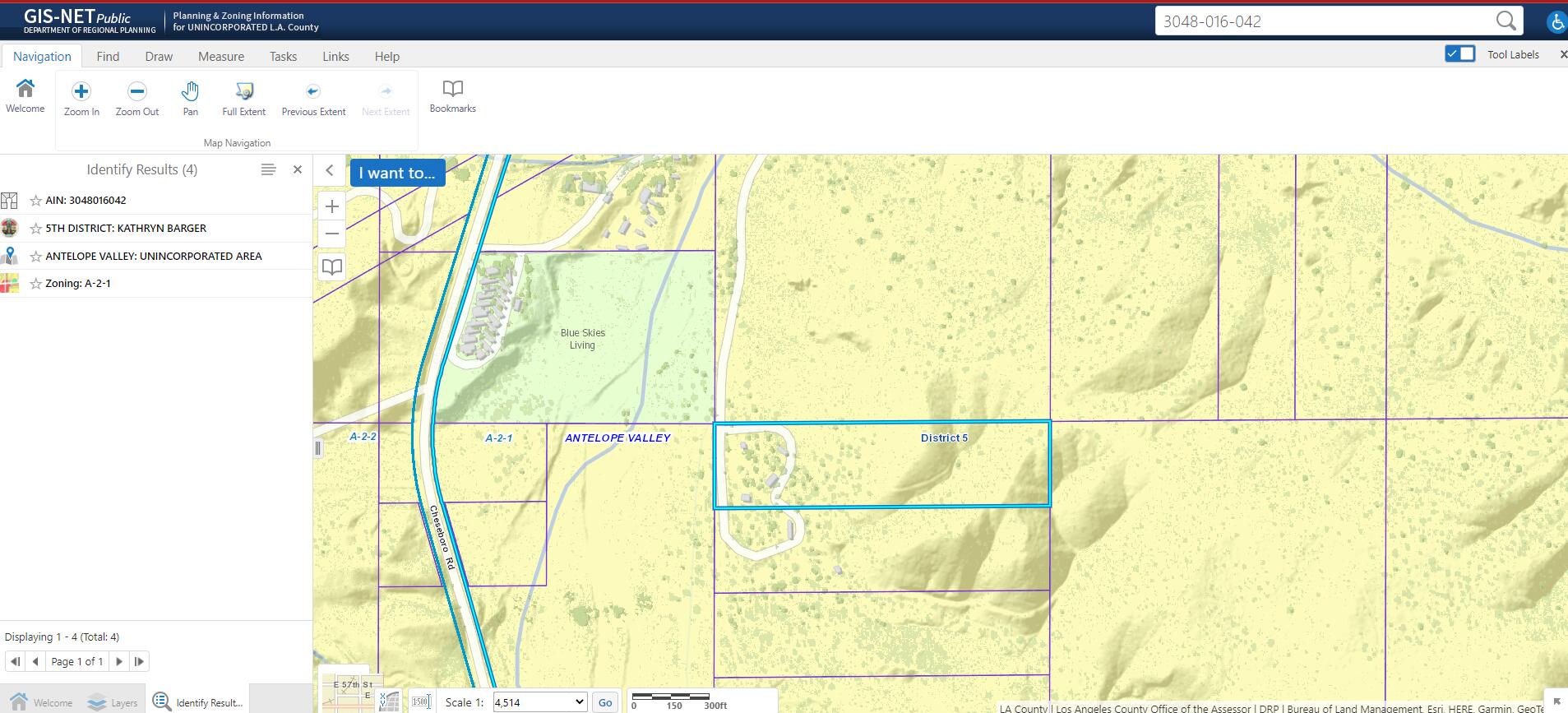The height and width of the screenshot is (713, 1568).
Task: Expand the map corner arrow button
Action: point(1556,701)
